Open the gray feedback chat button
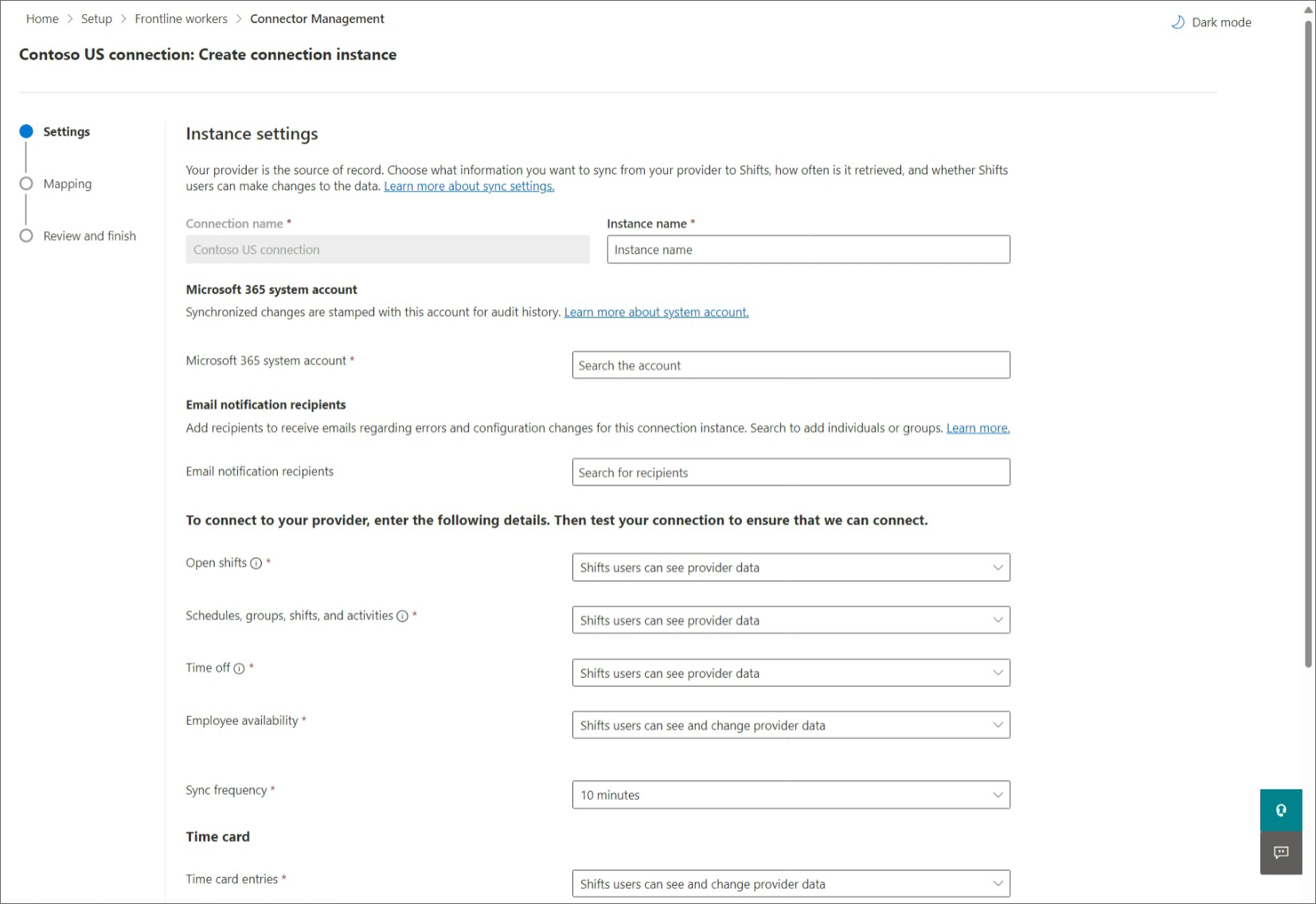The image size is (1316, 904). pyautogui.click(x=1281, y=853)
